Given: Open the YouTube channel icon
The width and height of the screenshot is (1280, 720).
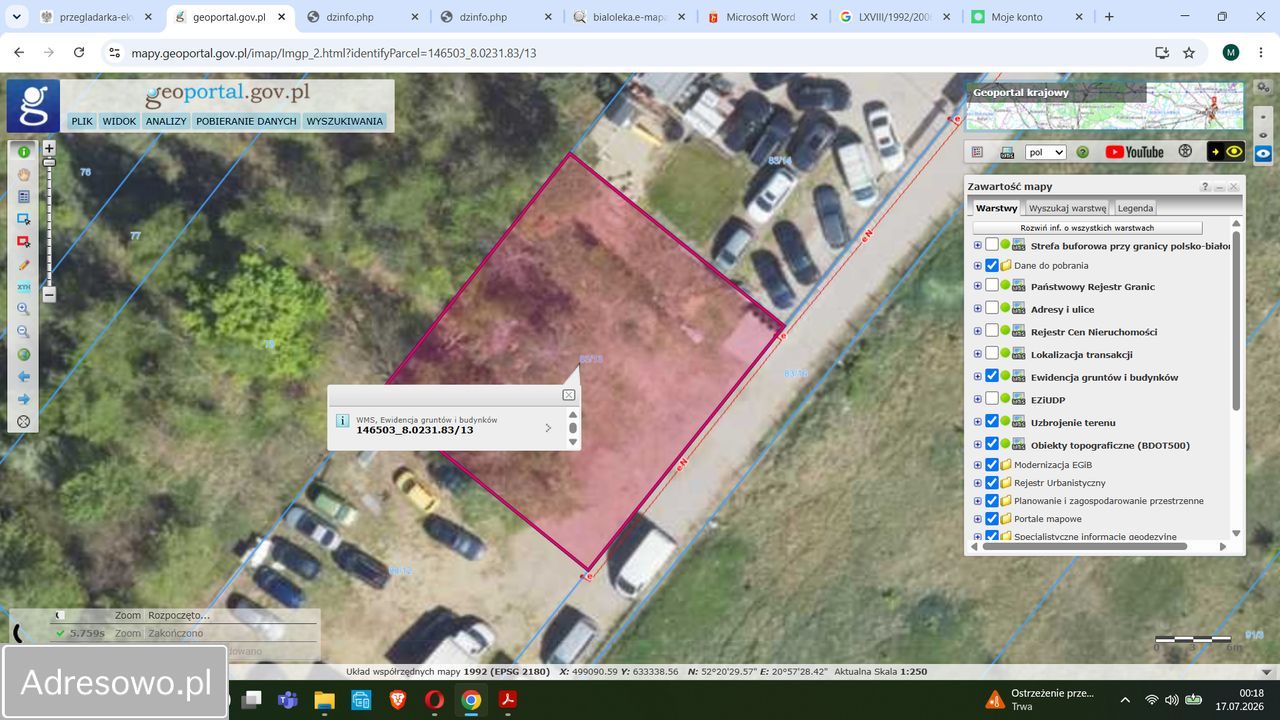Looking at the screenshot, I should point(1134,152).
